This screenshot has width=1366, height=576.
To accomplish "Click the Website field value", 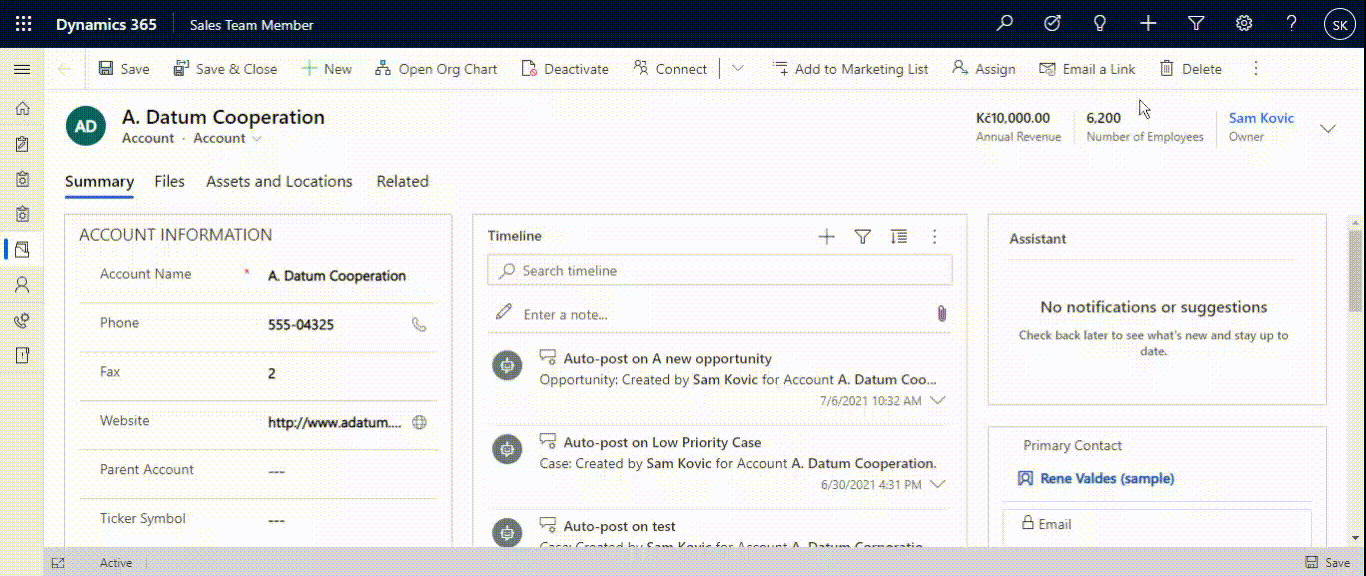I will pos(335,423).
